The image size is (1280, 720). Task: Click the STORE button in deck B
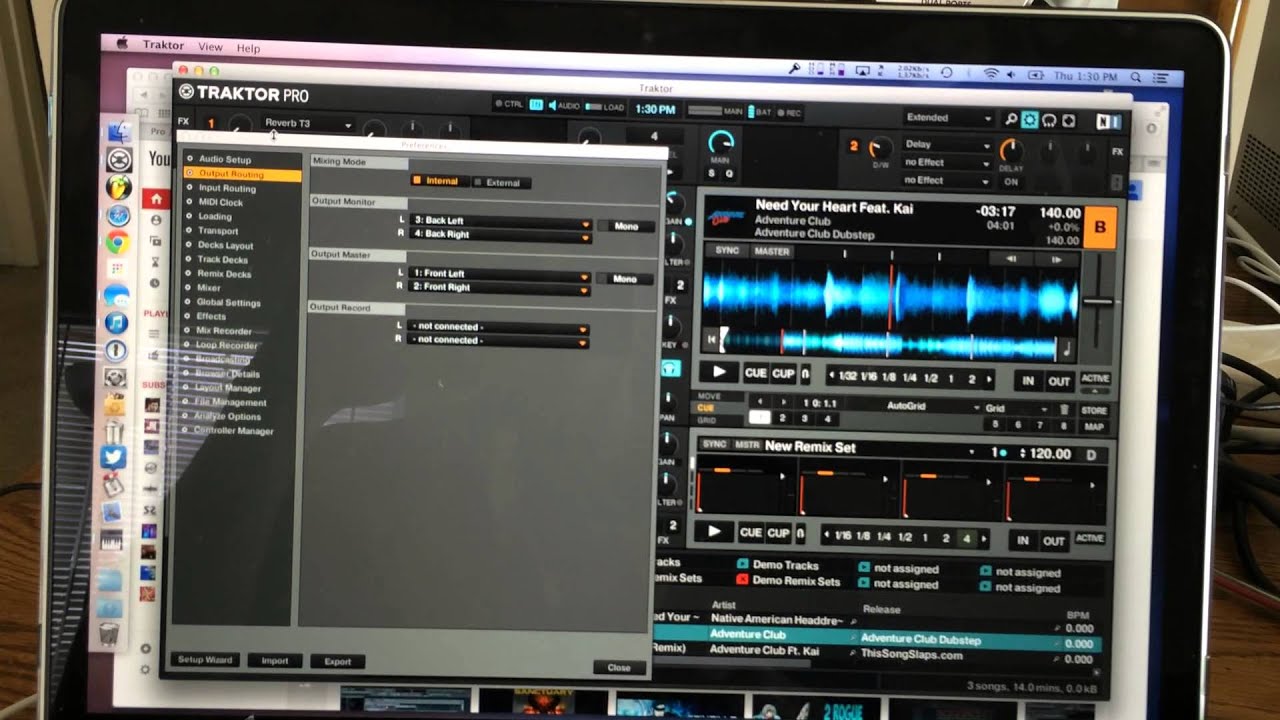click(1094, 411)
